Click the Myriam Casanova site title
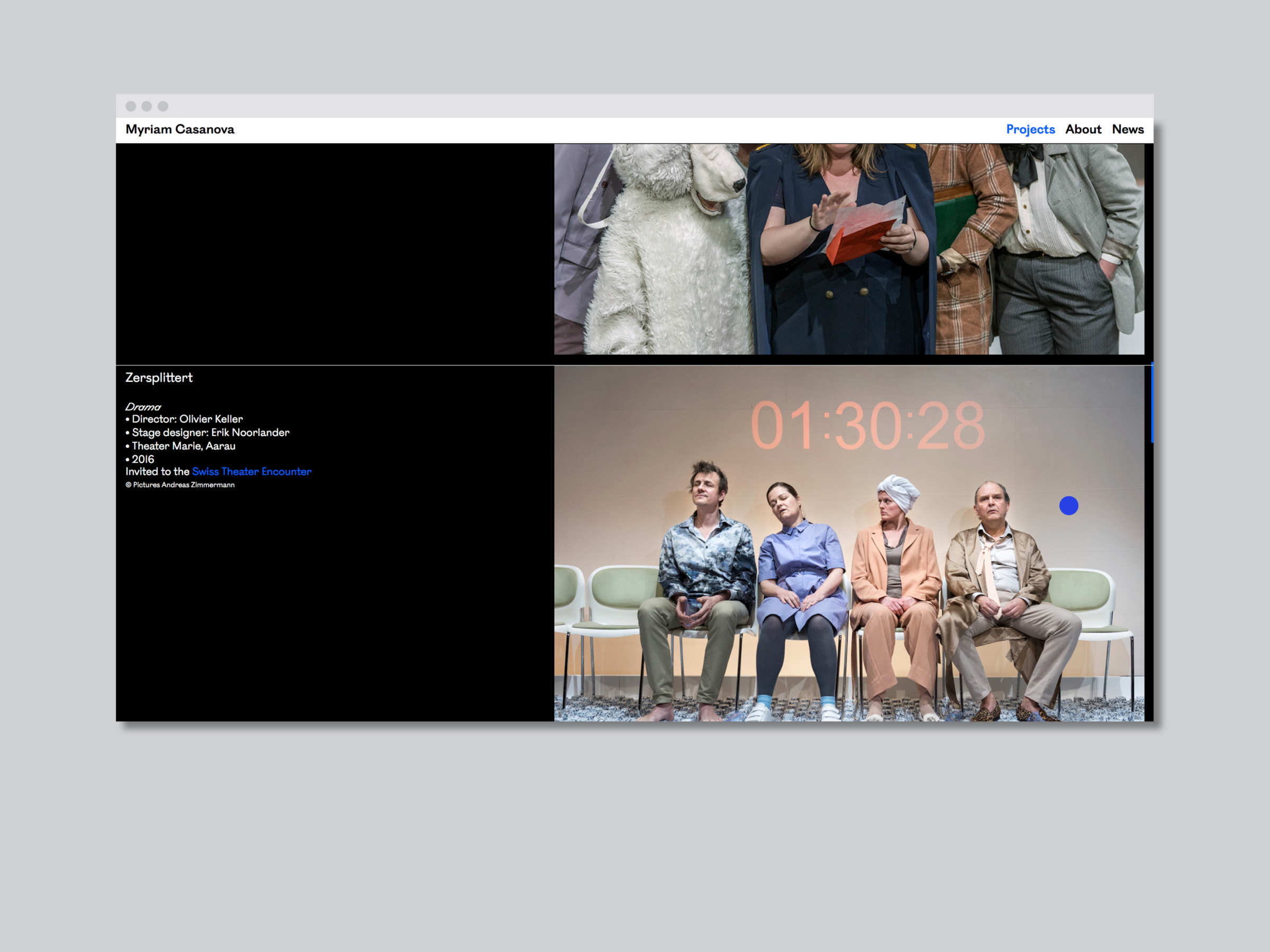Screen dimensions: 1270x952 point(180,129)
